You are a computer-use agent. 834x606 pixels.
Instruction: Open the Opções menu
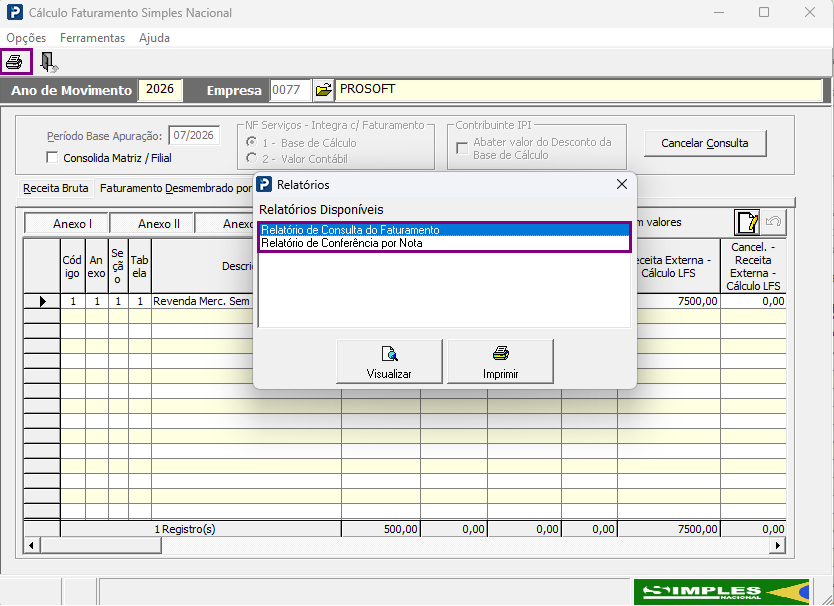26,38
